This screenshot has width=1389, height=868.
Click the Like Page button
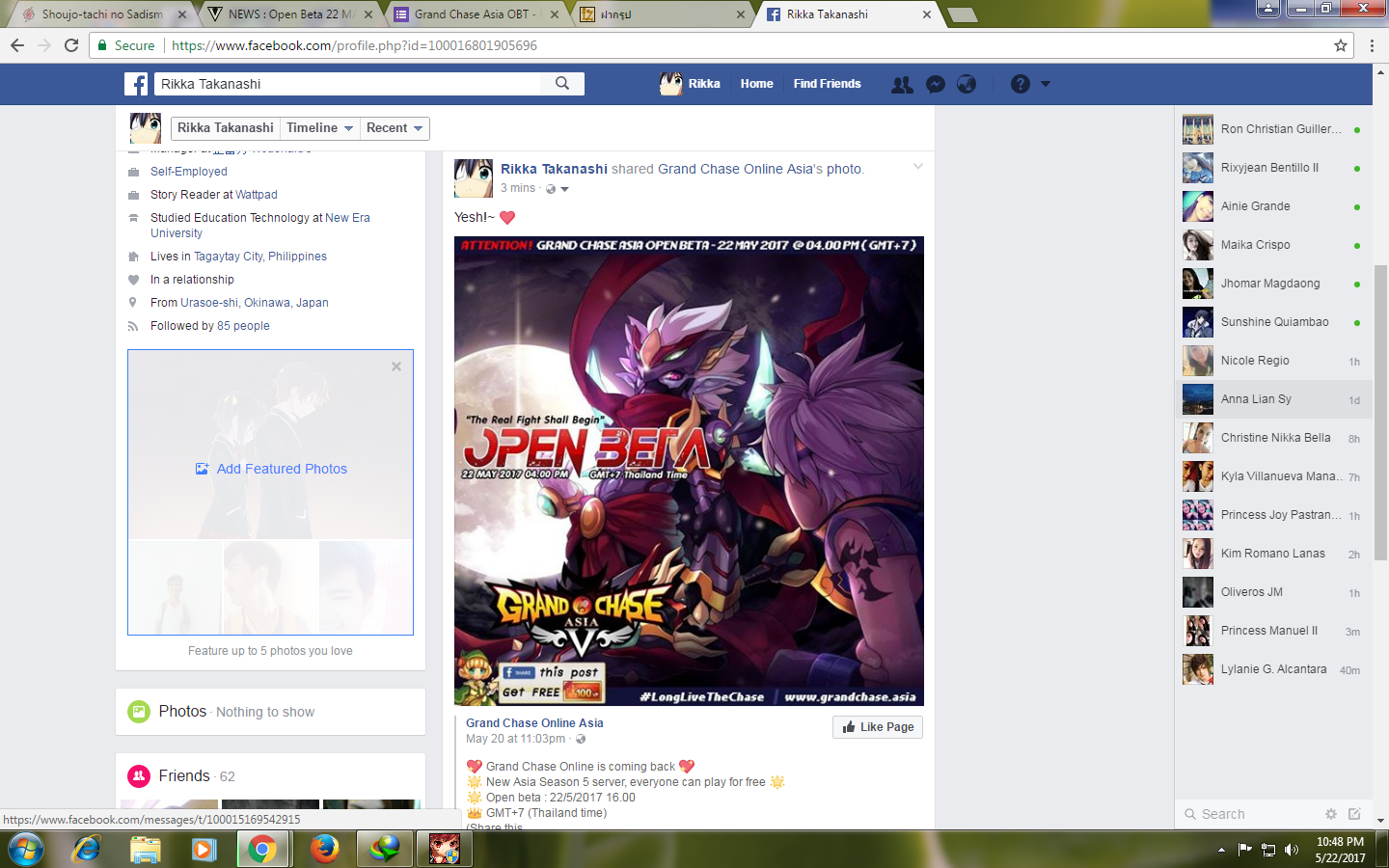coord(878,727)
